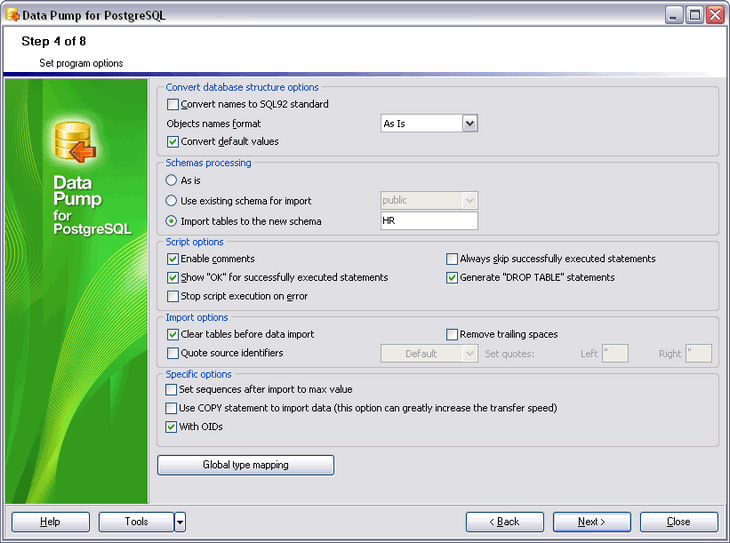Open the Tools button dropdown arrow

tap(180, 522)
